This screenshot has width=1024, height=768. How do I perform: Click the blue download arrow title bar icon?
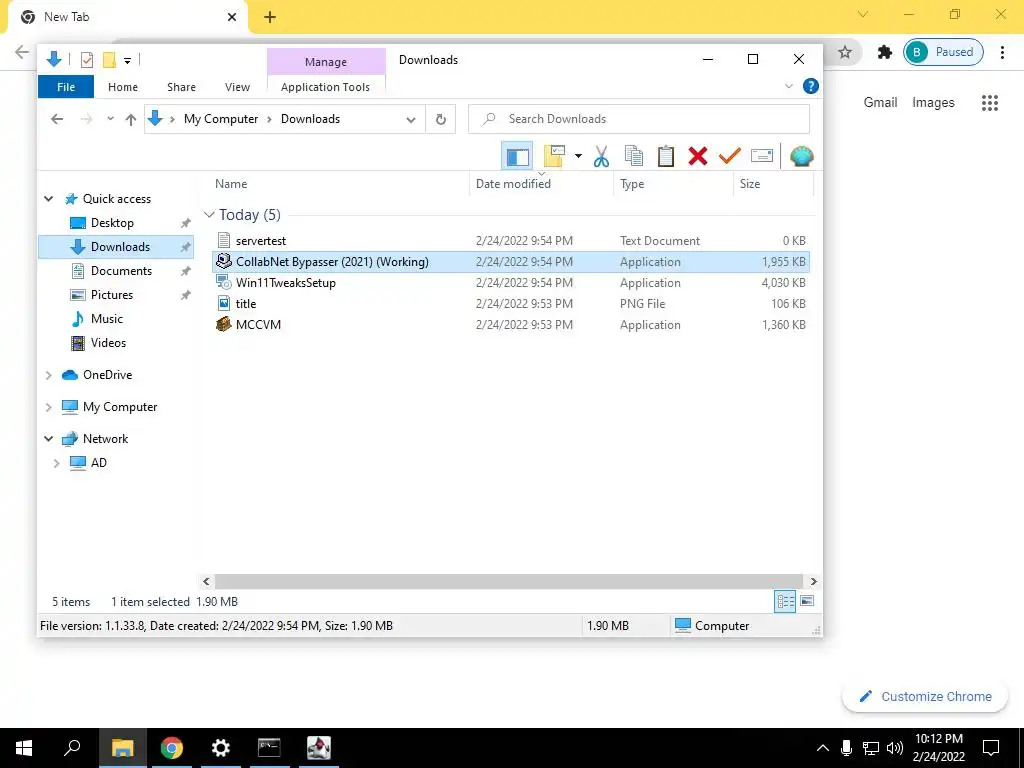tap(54, 59)
